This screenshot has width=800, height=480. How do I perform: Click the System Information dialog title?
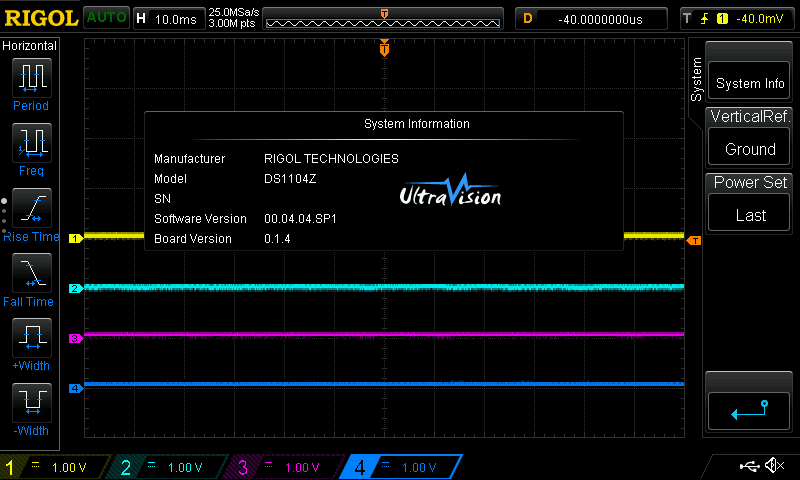pyautogui.click(x=416, y=124)
